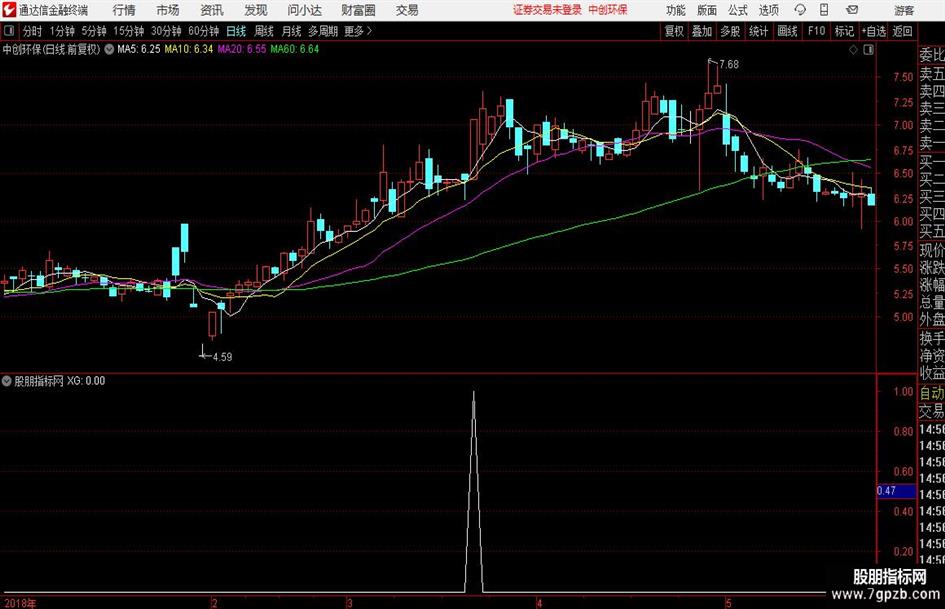
Task: Open the 功能 menu
Action: 676,10
